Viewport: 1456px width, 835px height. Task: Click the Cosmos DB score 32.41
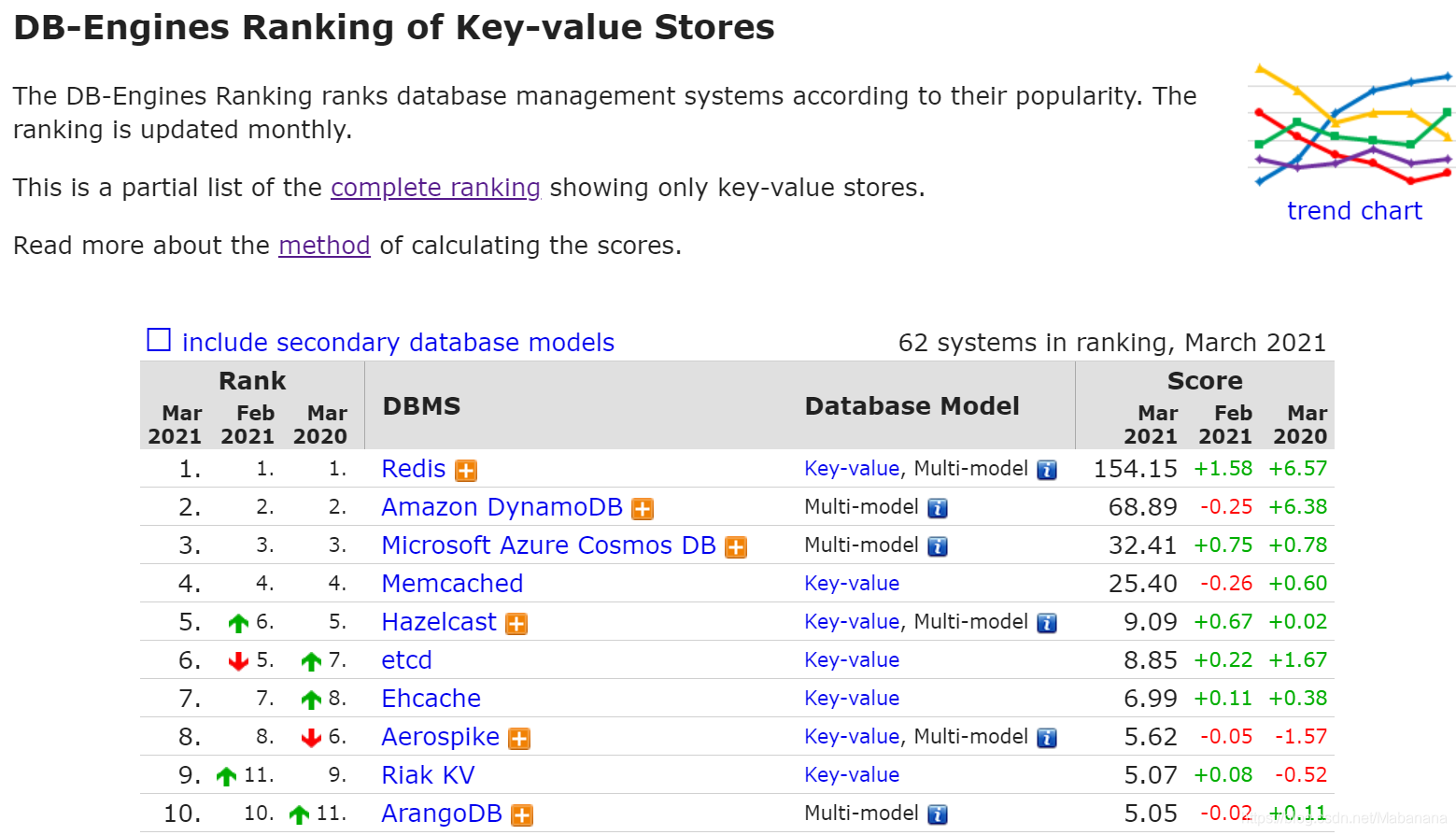click(1142, 545)
